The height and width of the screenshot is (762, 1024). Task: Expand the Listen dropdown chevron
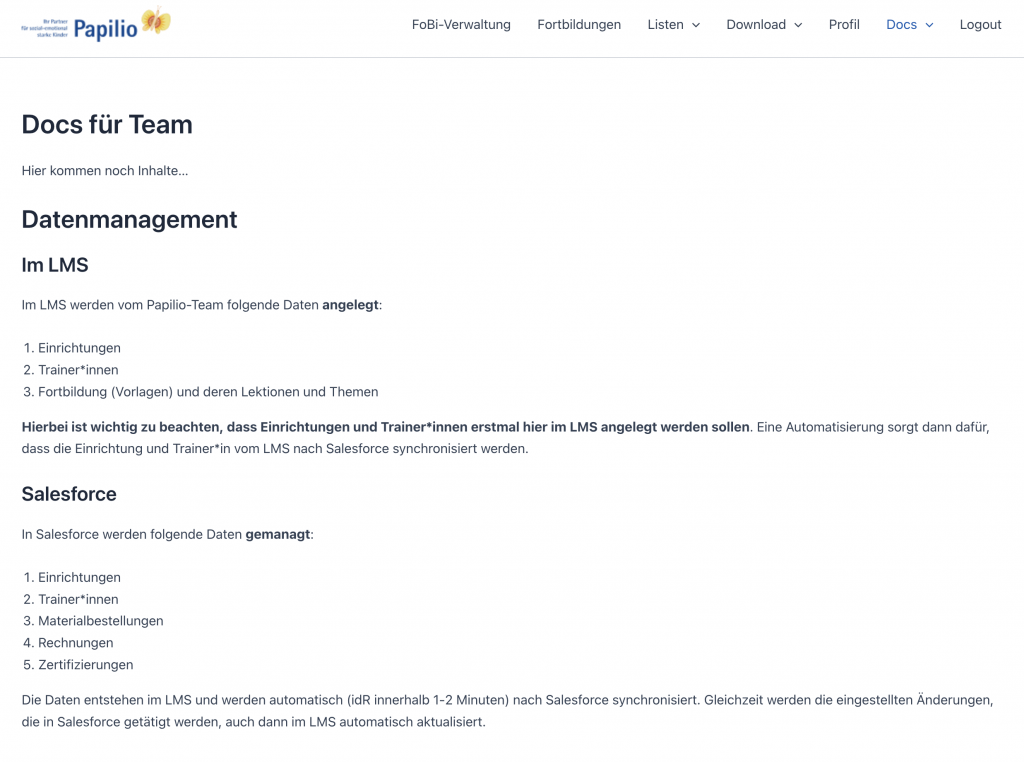(x=696, y=25)
